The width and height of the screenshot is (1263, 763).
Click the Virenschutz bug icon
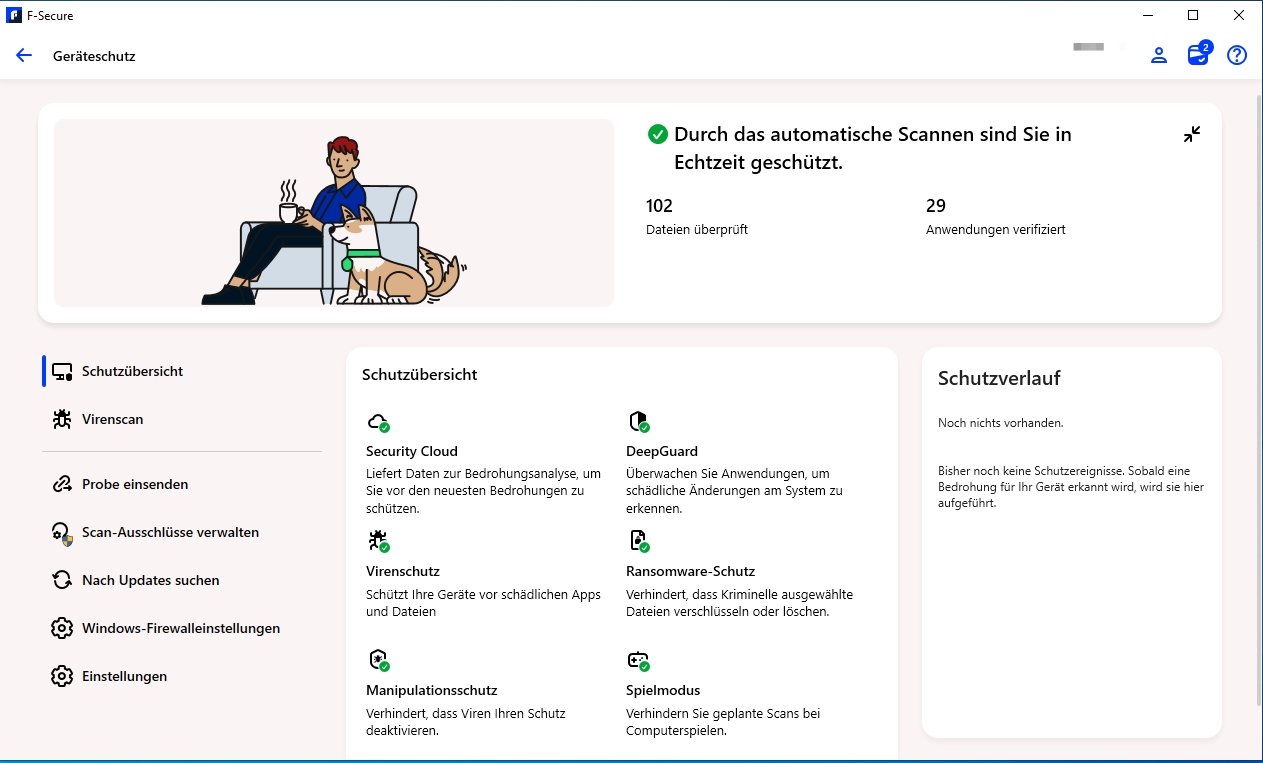(378, 541)
